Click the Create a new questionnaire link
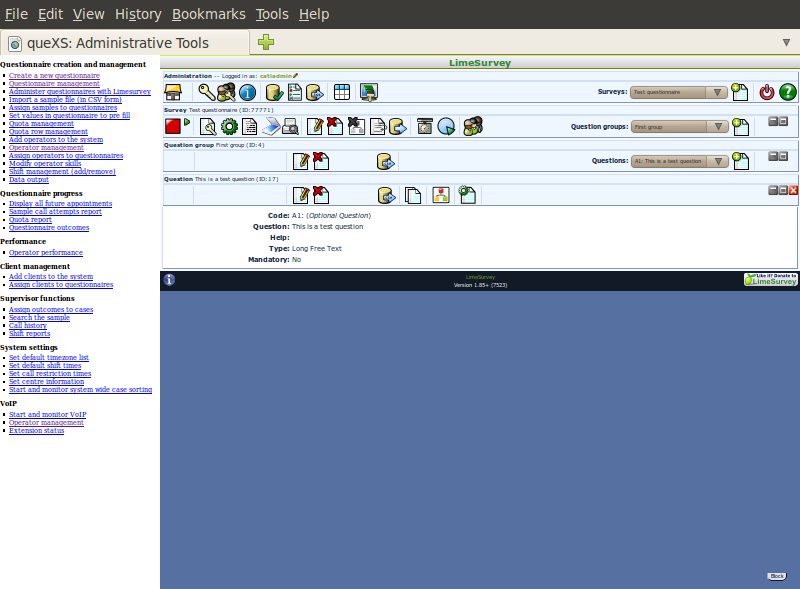This screenshot has width=800, height=589. point(54,76)
